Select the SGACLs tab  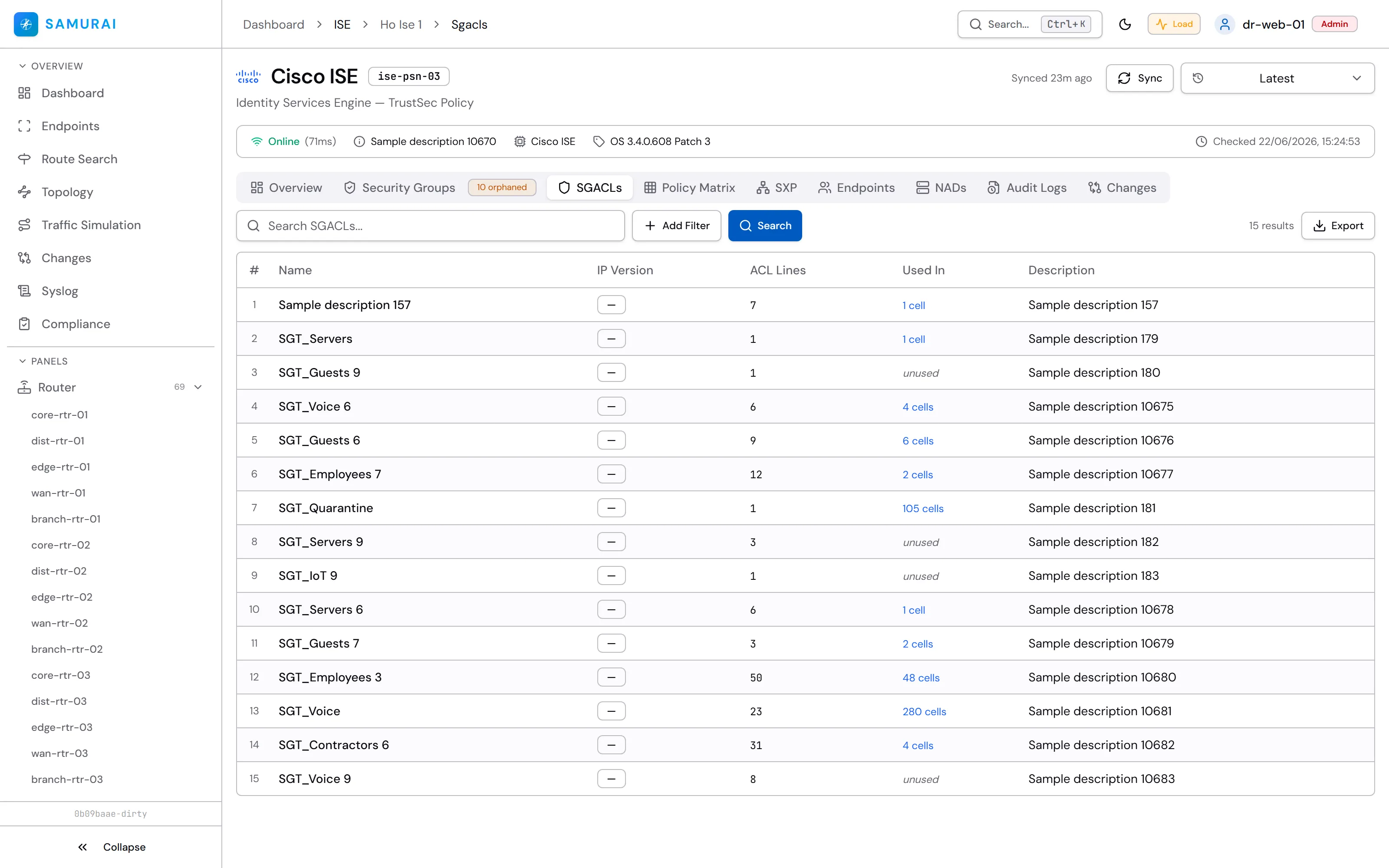tap(590, 188)
